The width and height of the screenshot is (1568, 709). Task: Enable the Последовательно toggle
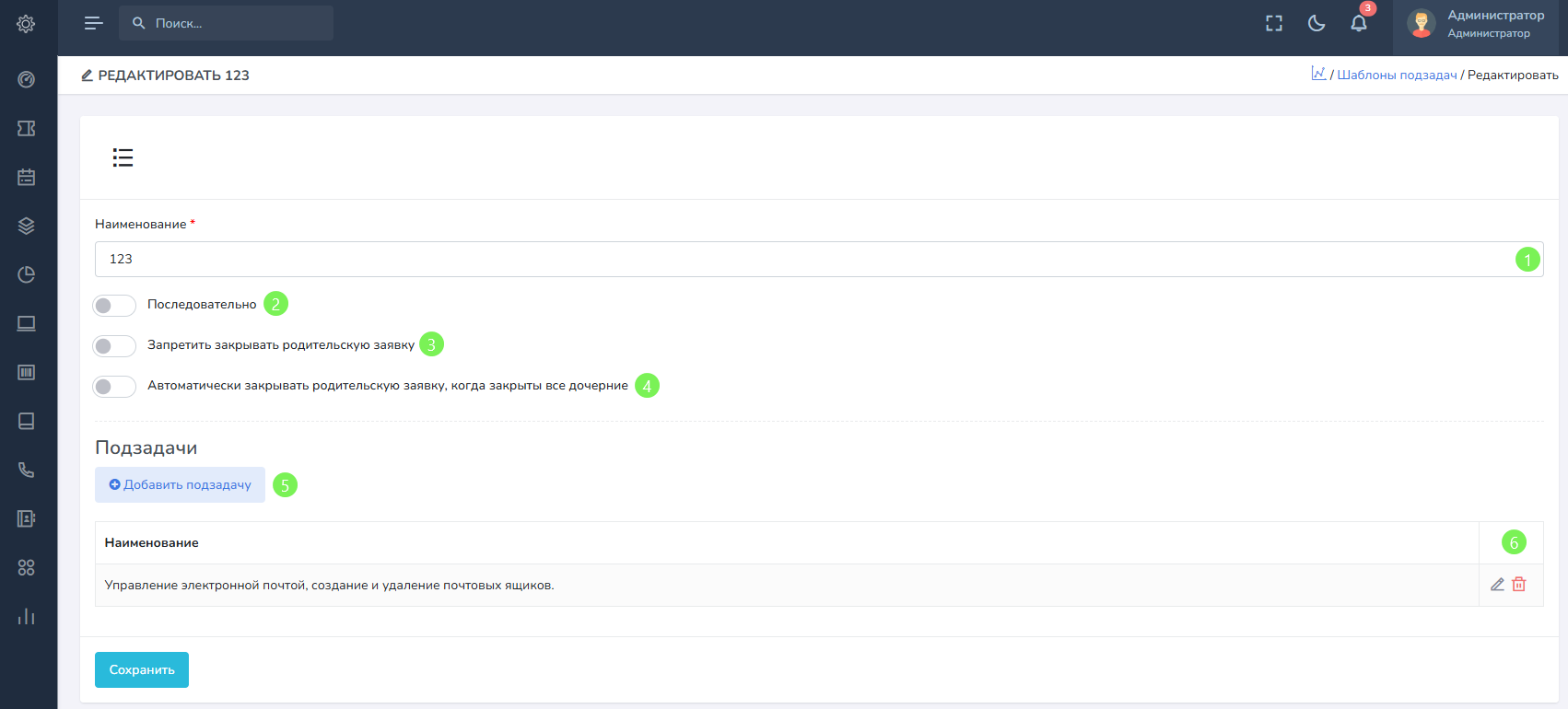point(114,305)
